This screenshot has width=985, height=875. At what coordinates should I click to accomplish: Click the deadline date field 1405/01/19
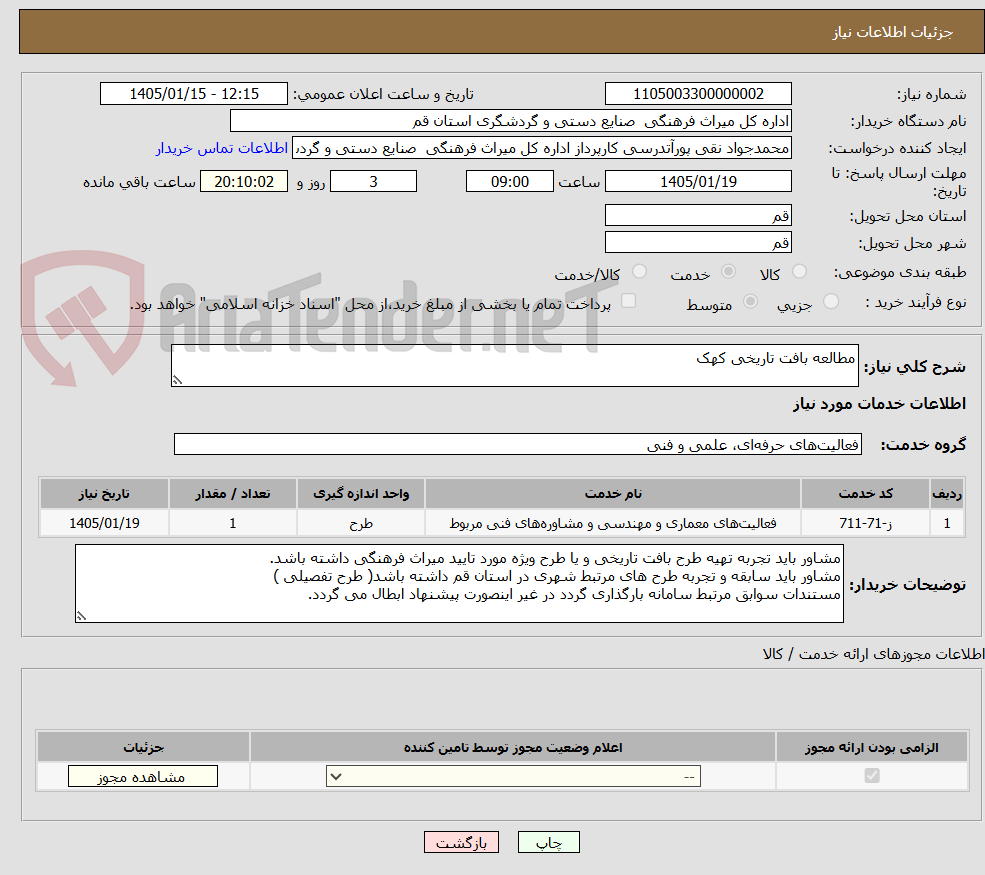point(698,182)
